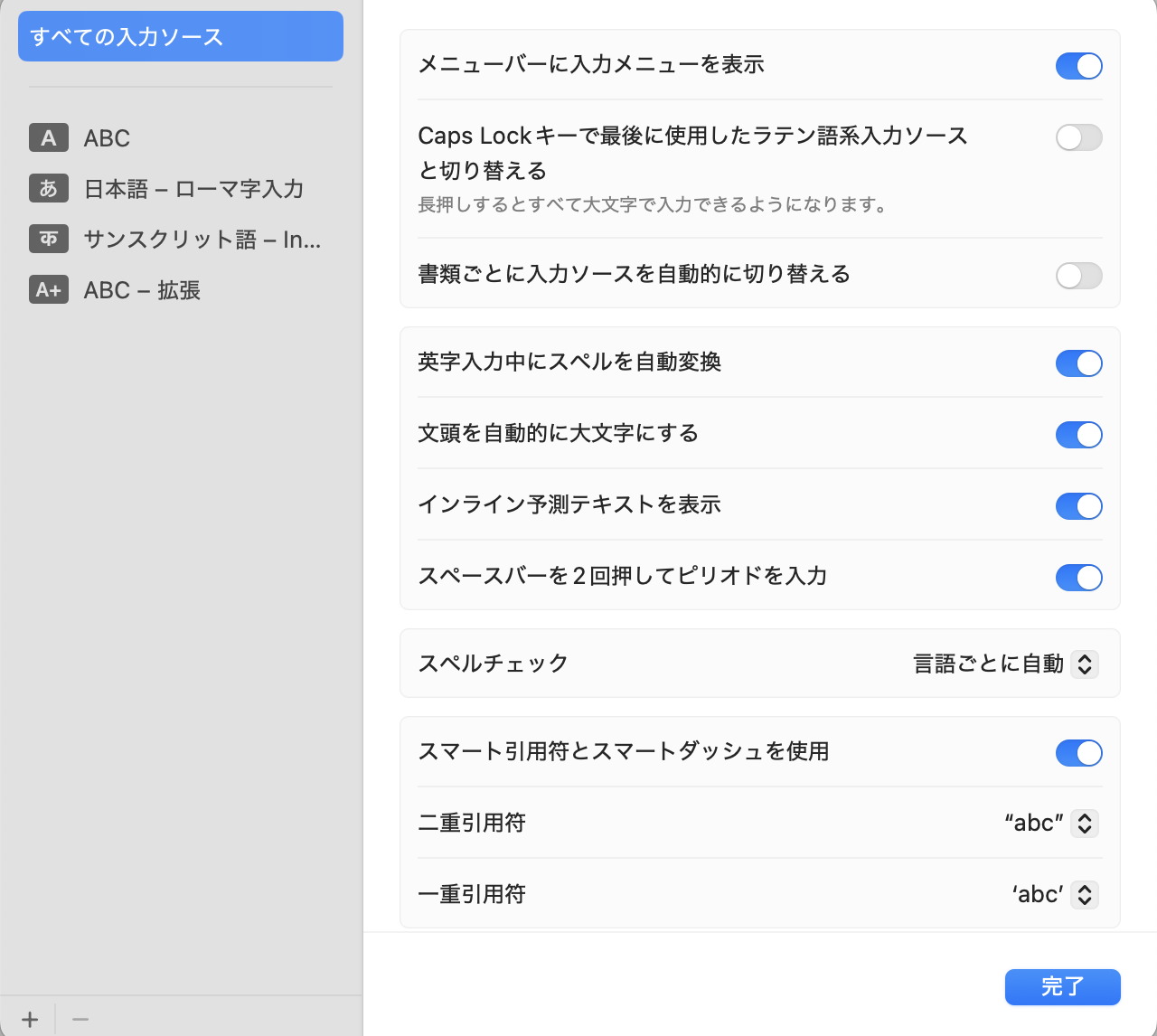Click the Japanese あ input source icon
This screenshot has height=1036, width=1157.
pos(49,188)
